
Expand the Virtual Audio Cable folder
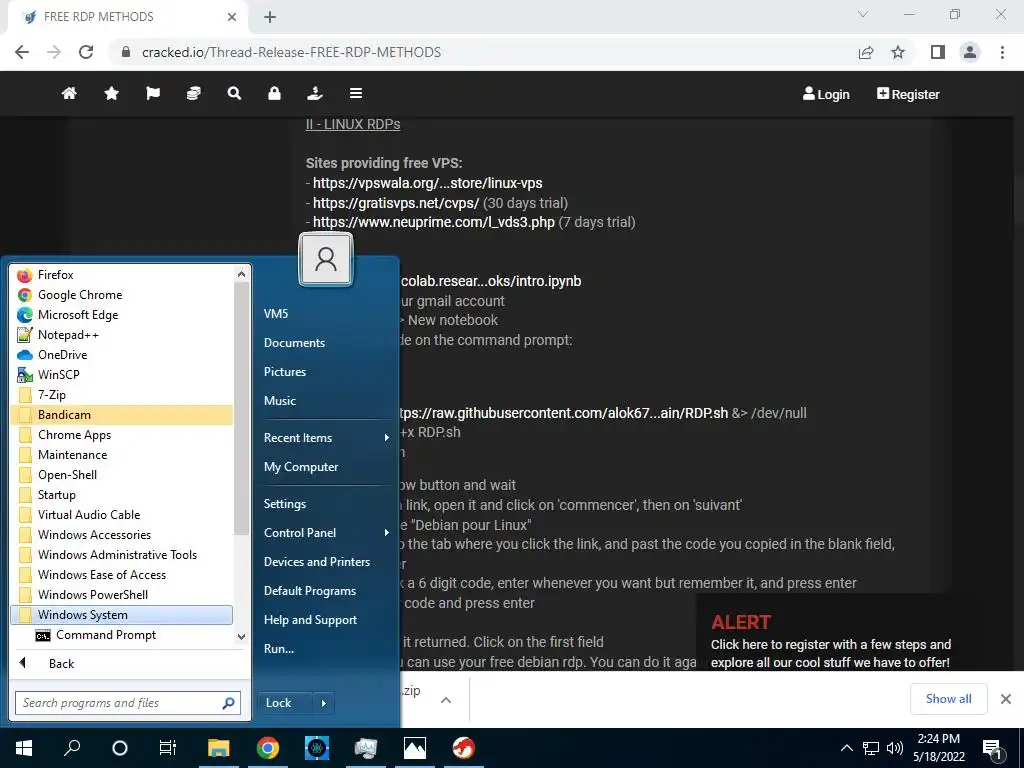click(121, 515)
